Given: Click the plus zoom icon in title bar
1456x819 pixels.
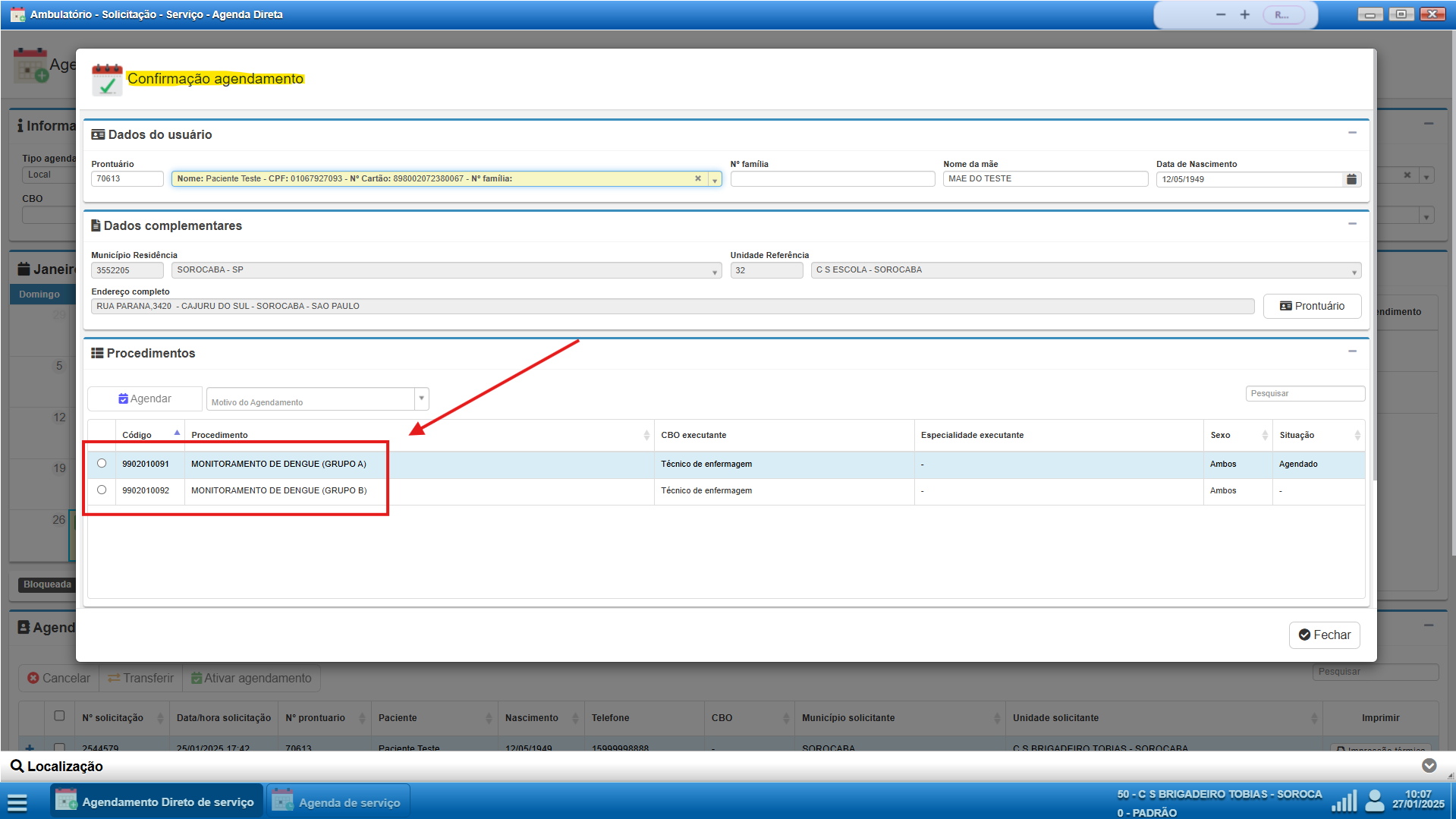Looking at the screenshot, I should (x=1245, y=15).
